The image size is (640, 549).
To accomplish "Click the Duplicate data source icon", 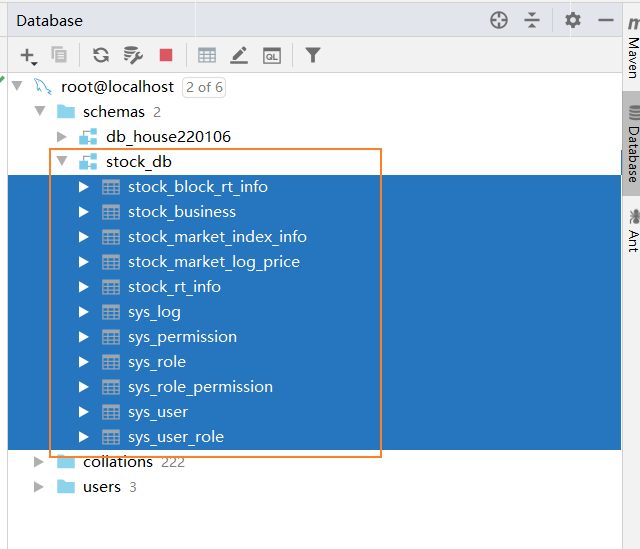I will 59,55.
